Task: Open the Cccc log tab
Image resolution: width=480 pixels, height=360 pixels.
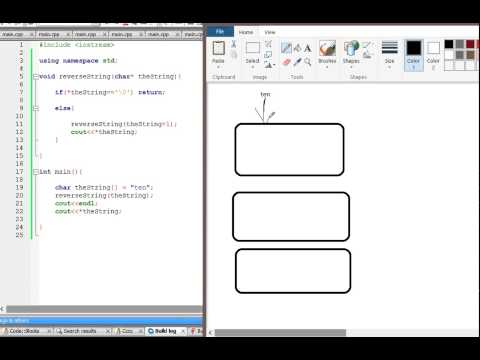Action: point(127,331)
